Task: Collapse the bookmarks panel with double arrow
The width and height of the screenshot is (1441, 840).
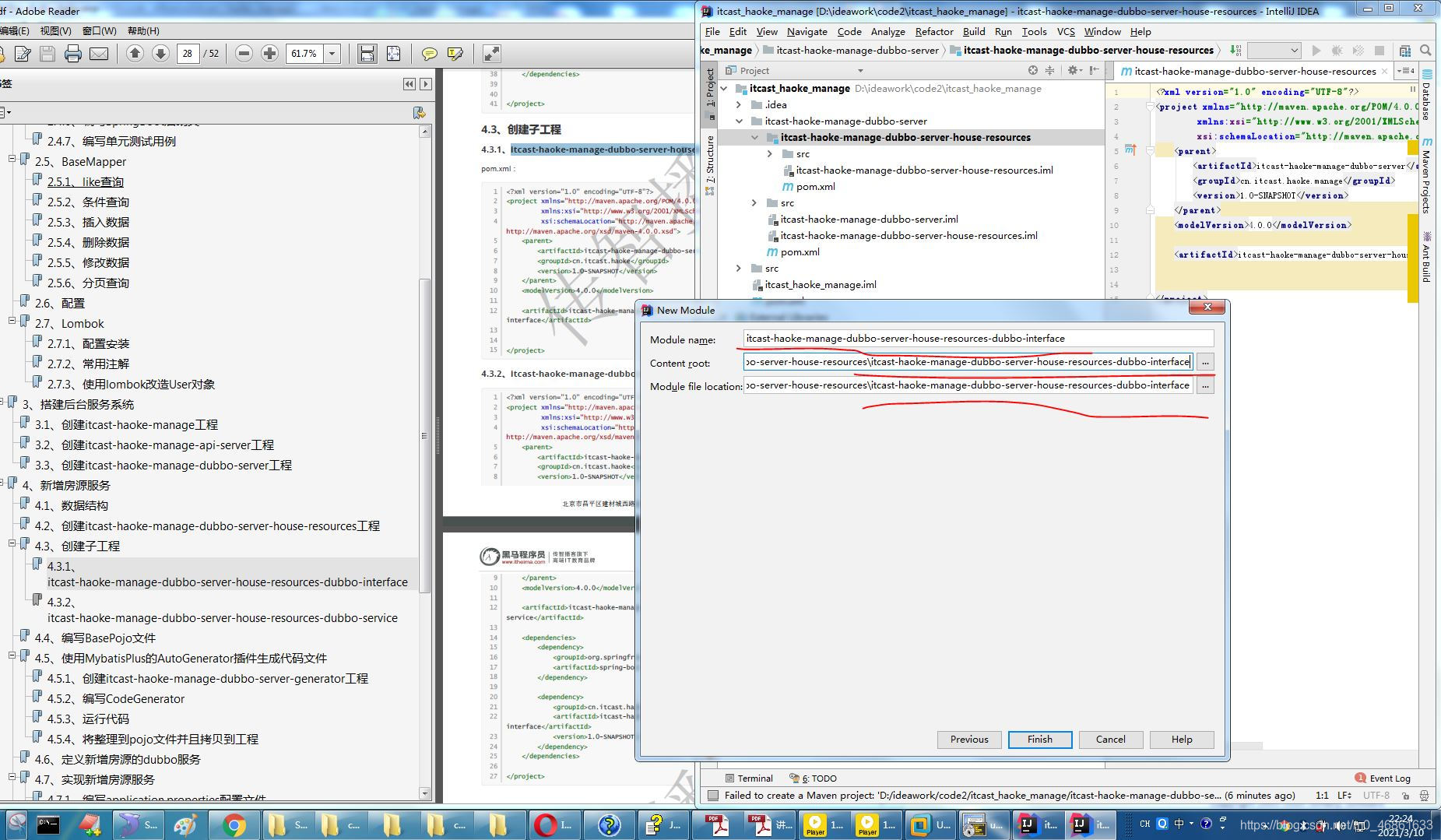Action: pyautogui.click(x=409, y=84)
